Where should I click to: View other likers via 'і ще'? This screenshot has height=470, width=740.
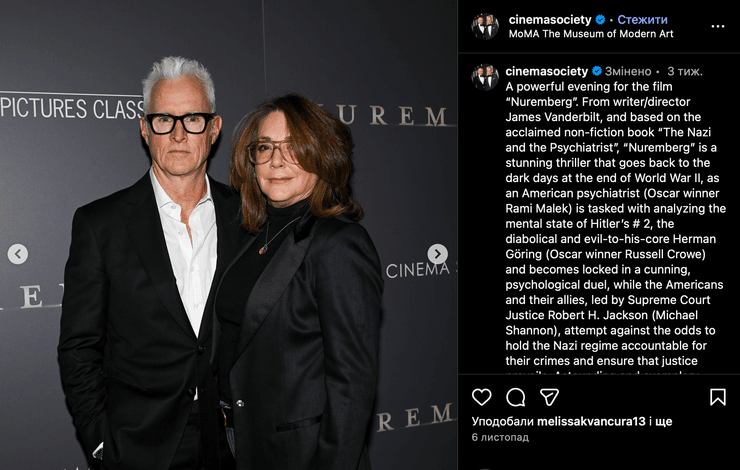click(661, 421)
